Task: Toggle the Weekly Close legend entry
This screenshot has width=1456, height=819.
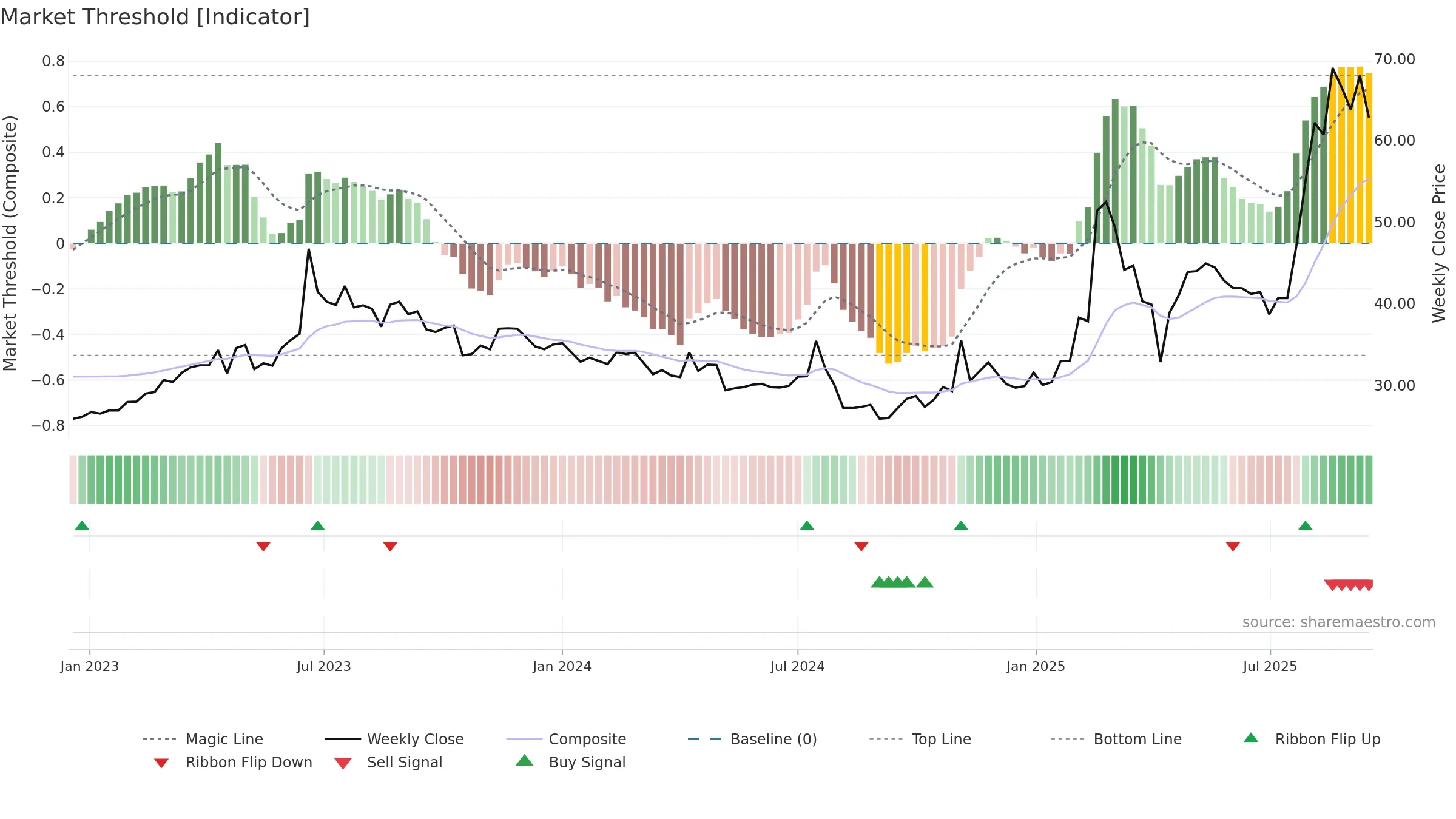Action: coord(394,739)
